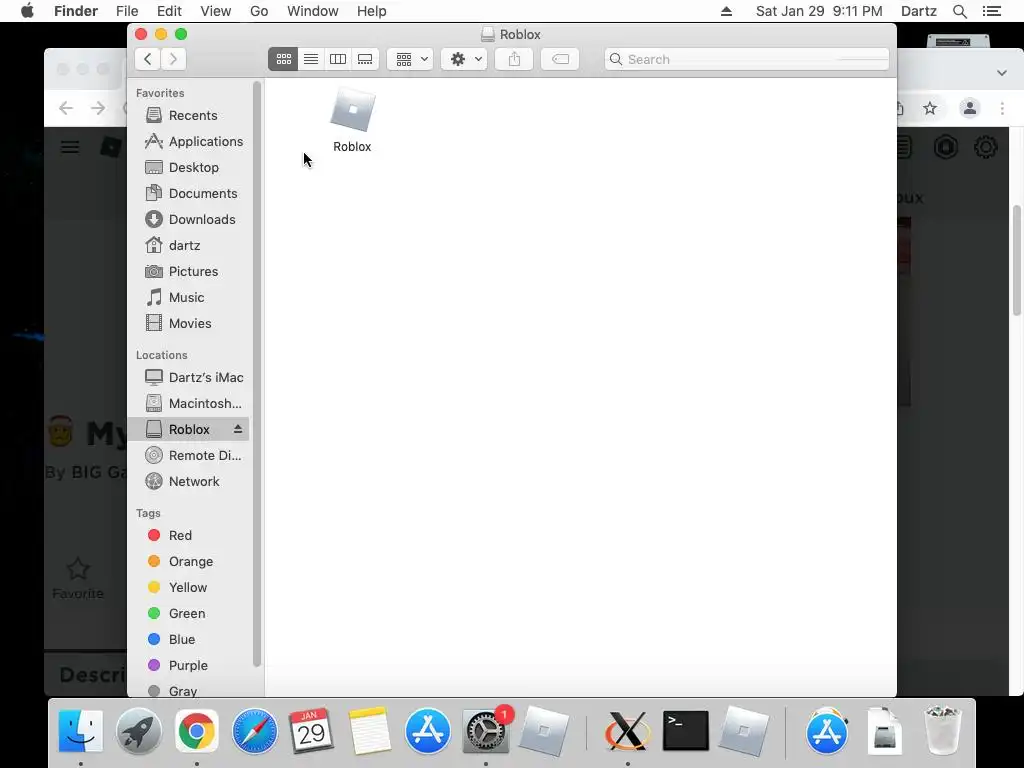Open Downloads in the sidebar

click(188, 220)
